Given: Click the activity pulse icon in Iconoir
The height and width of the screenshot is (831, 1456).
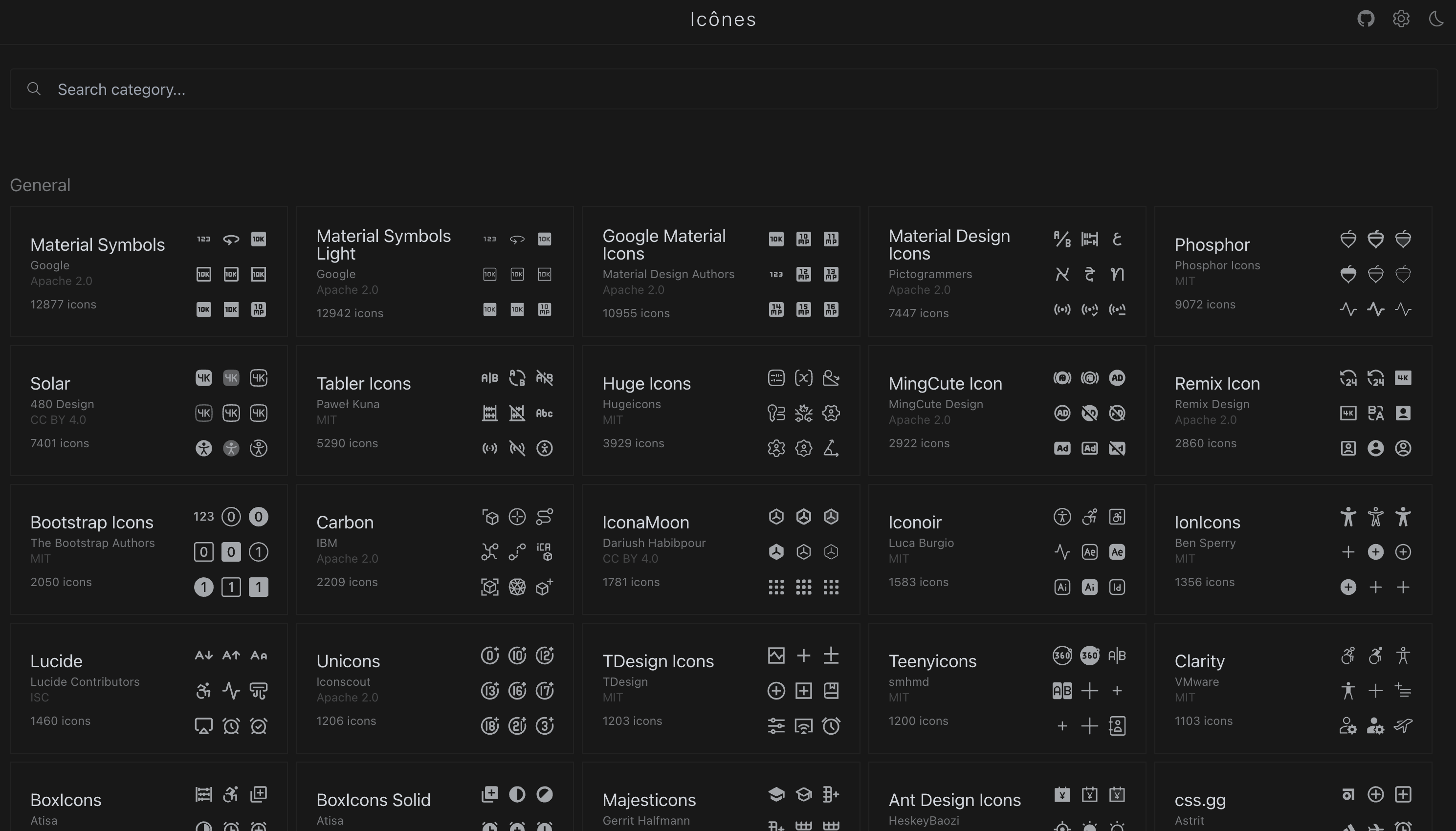Looking at the screenshot, I should coord(1062,552).
